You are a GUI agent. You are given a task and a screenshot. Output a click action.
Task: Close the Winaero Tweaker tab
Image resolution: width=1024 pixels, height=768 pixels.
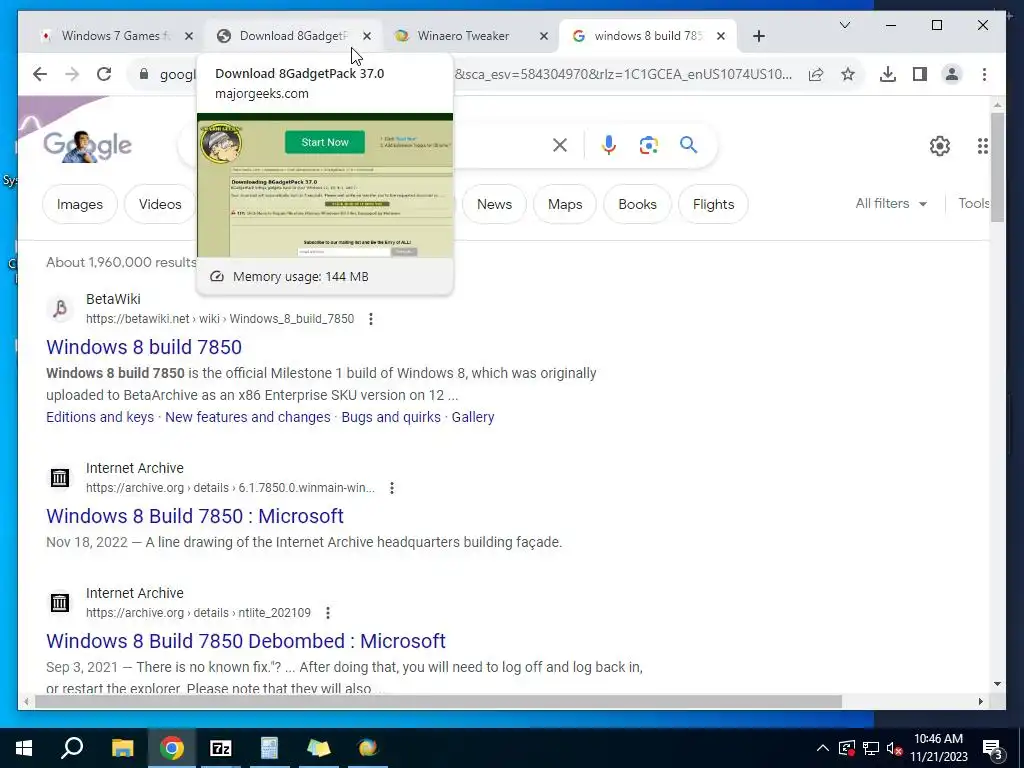click(543, 36)
